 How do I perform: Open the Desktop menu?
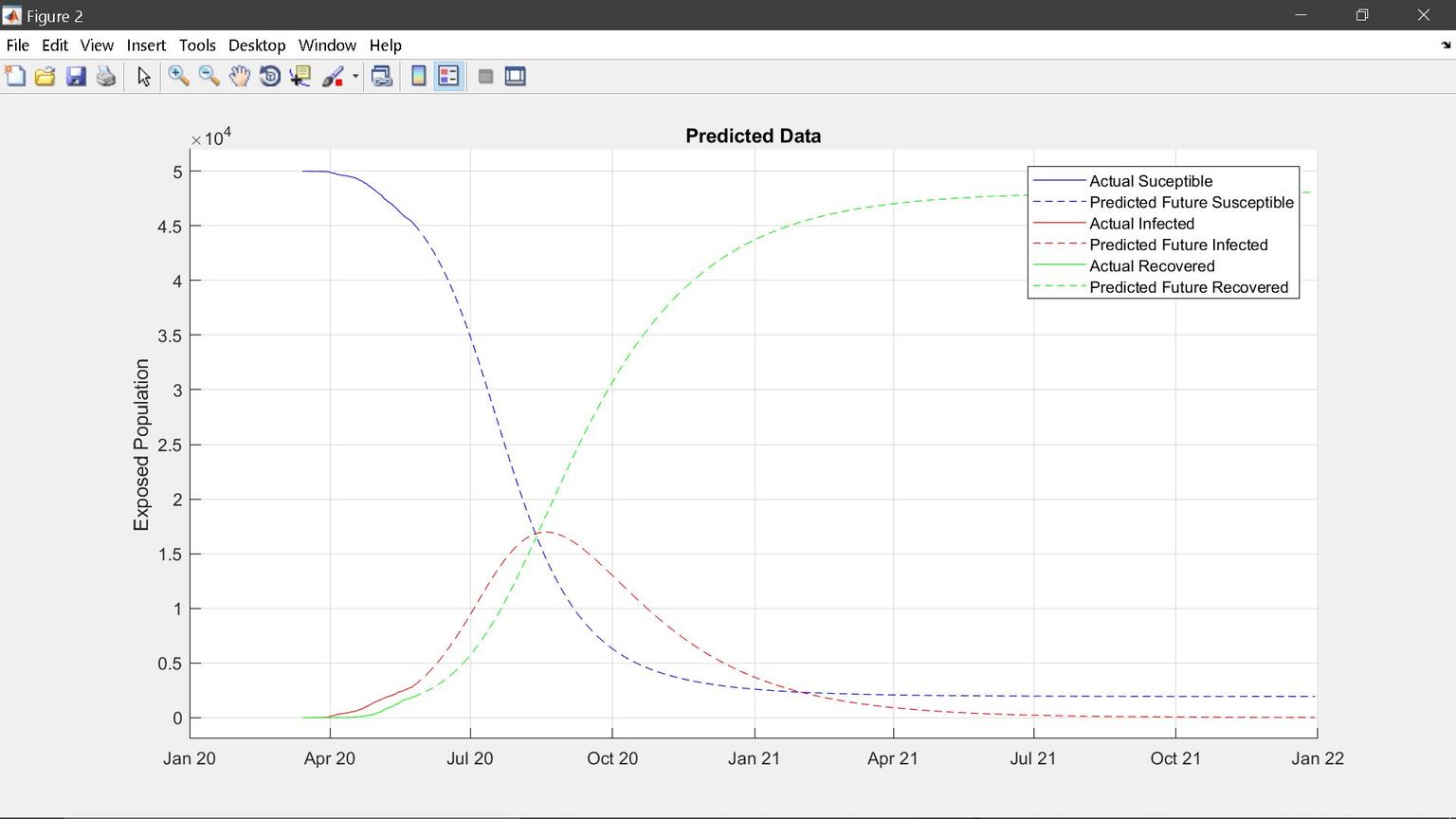(256, 45)
